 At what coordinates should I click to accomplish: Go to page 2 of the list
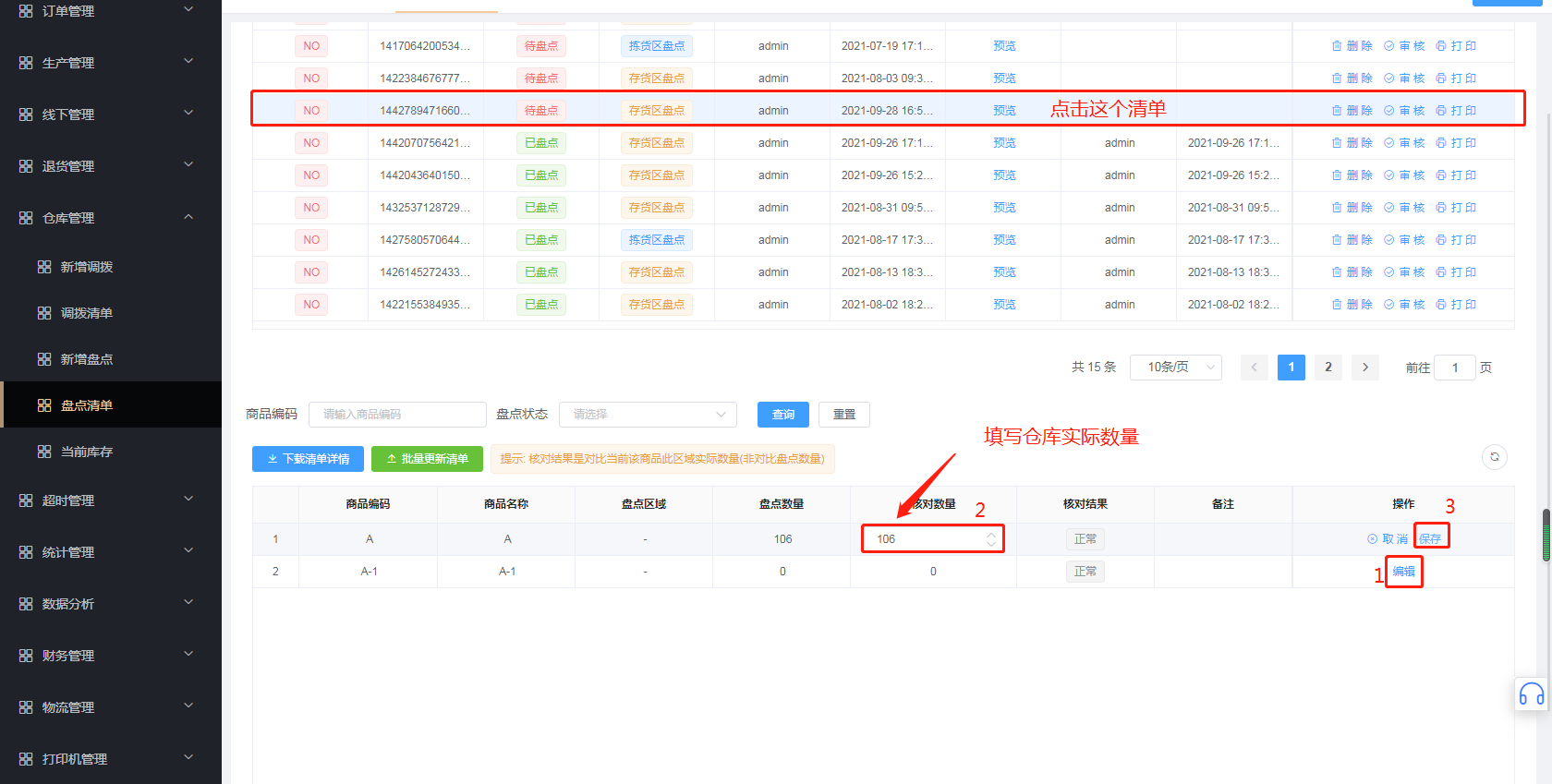[x=1328, y=368]
